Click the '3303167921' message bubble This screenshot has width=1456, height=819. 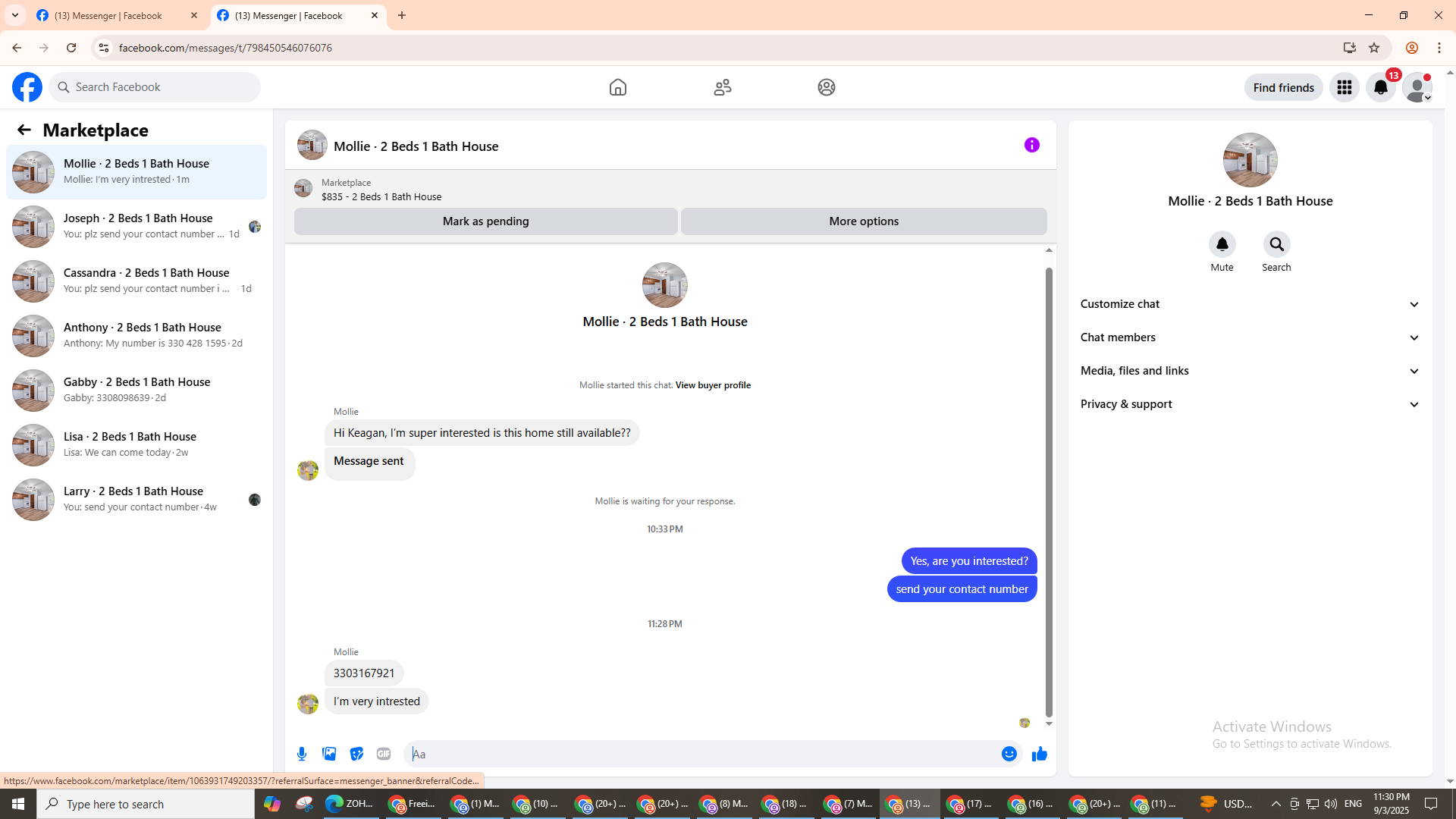[x=364, y=673]
